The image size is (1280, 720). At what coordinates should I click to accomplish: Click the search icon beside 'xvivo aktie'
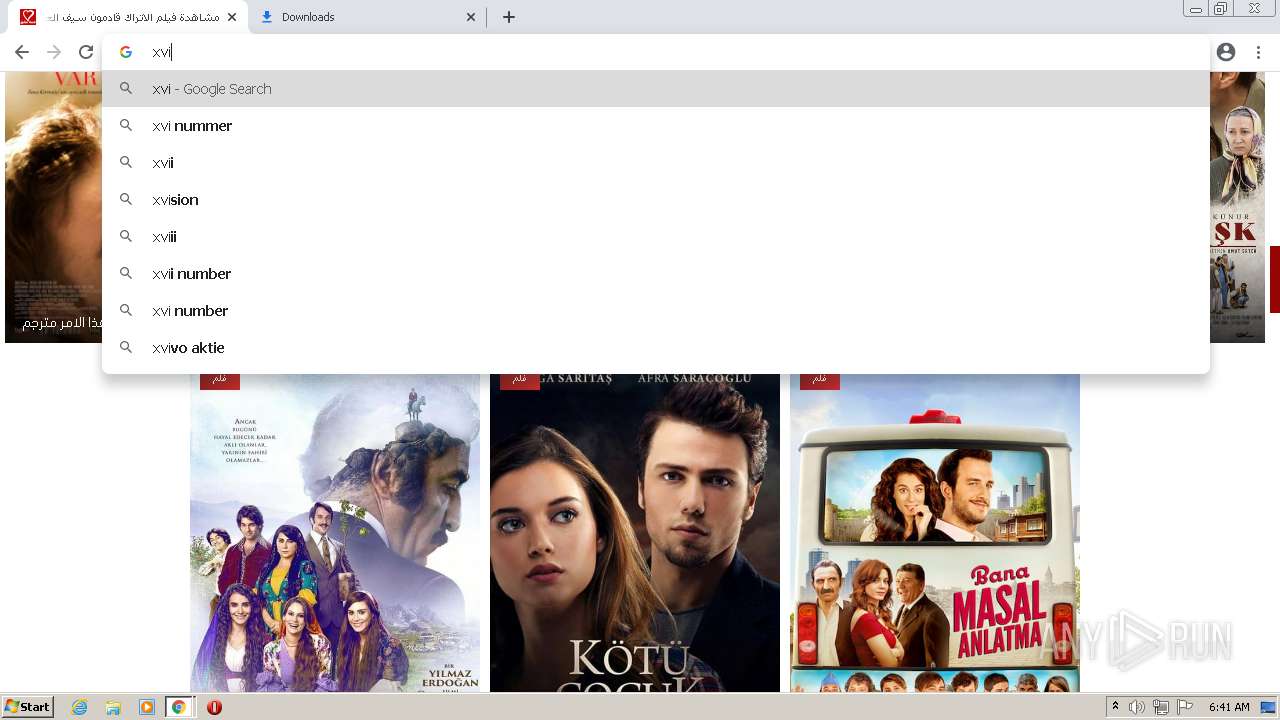126,348
